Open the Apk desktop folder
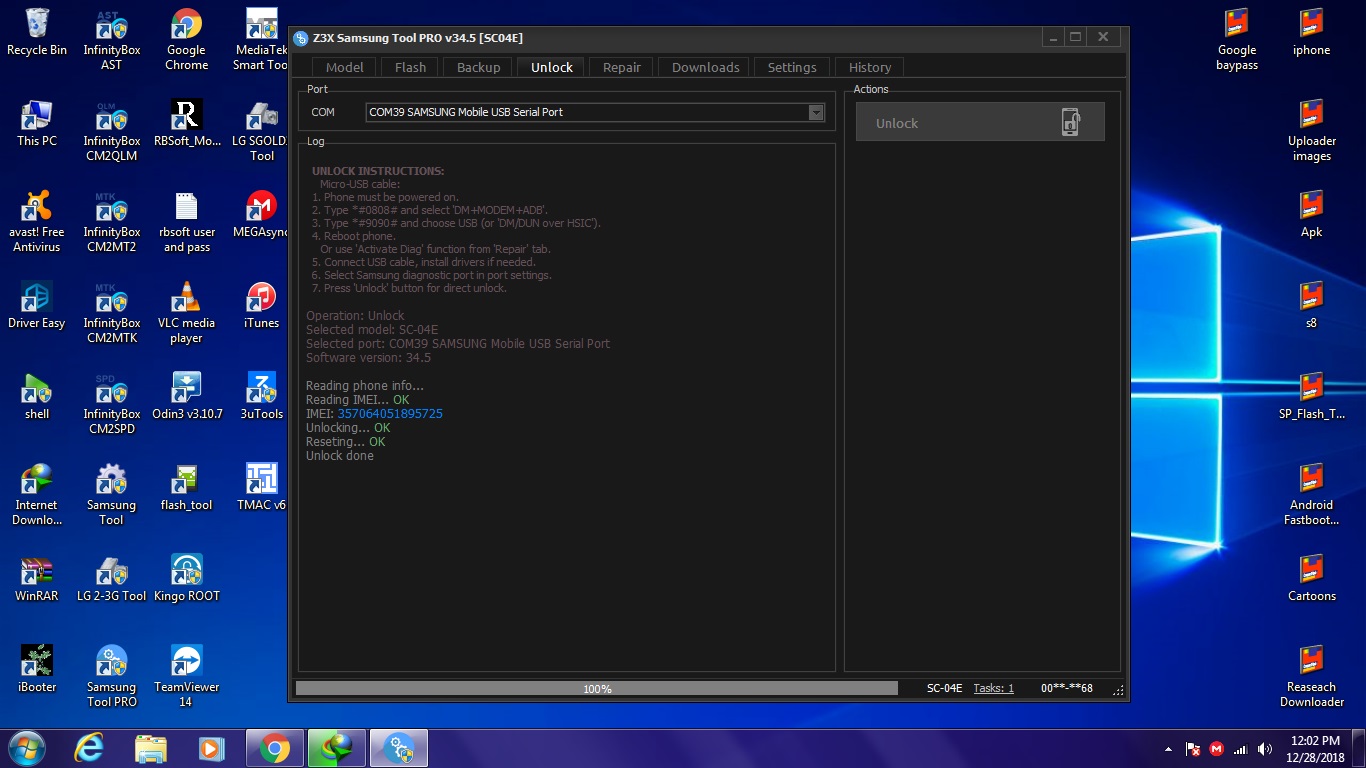 [x=1311, y=215]
